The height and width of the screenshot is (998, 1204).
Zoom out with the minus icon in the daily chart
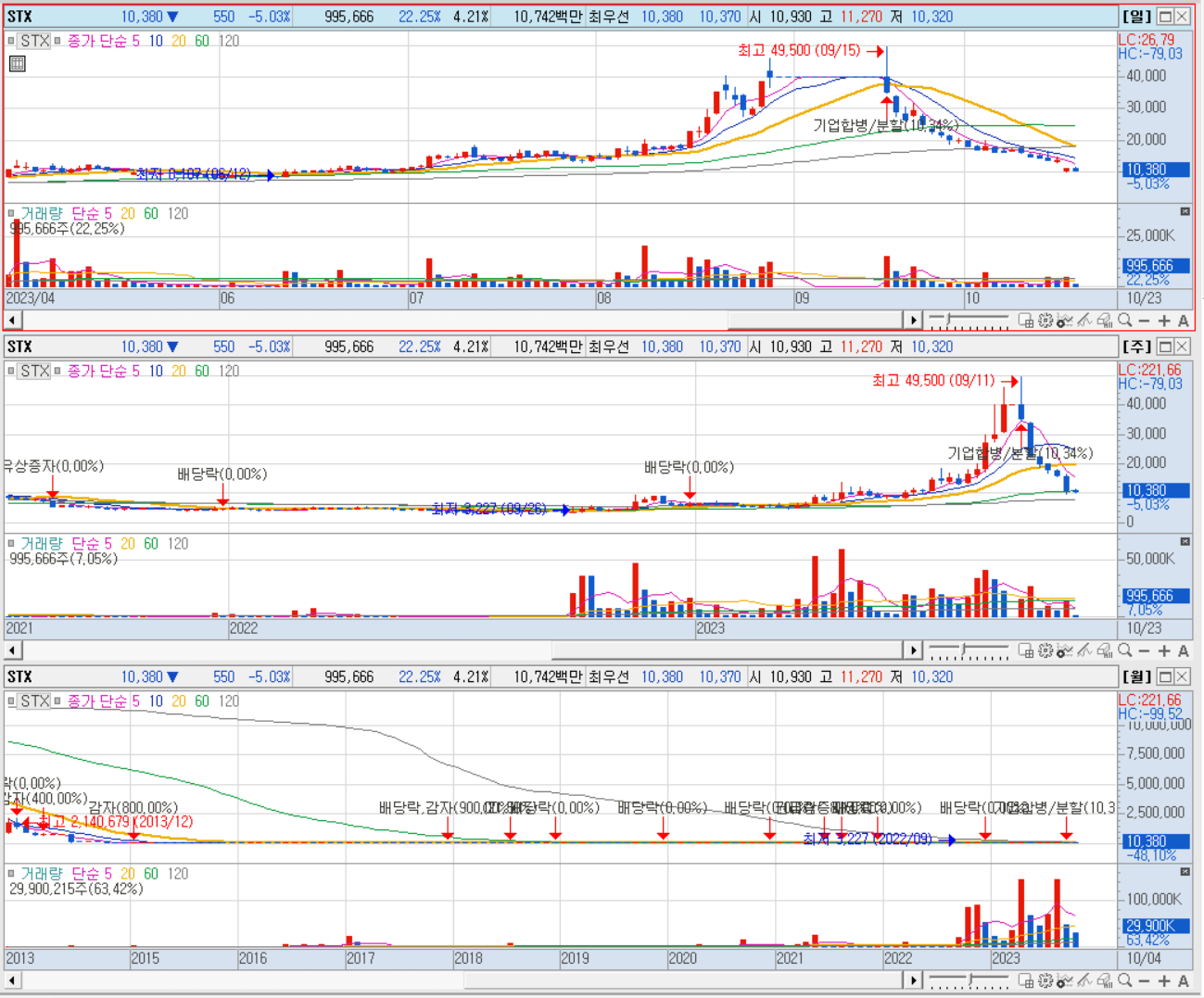coord(1144,321)
